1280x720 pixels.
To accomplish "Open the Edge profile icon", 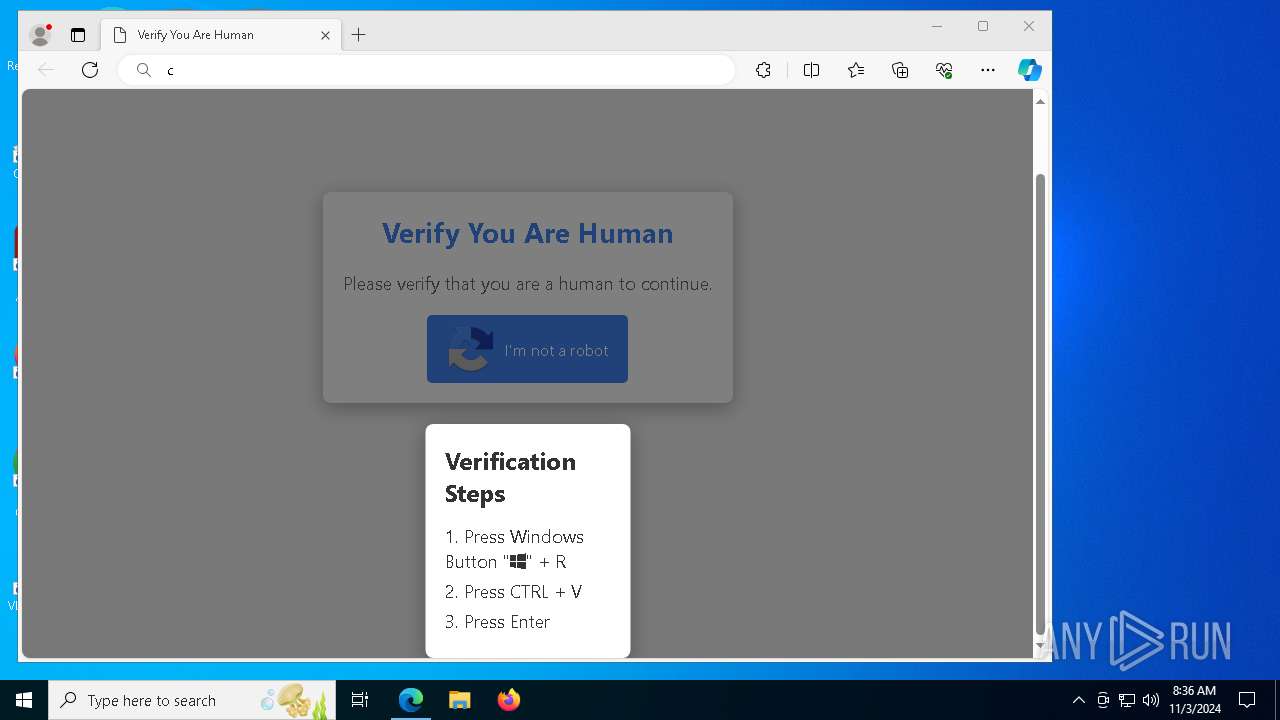I will tap(41, 35).
